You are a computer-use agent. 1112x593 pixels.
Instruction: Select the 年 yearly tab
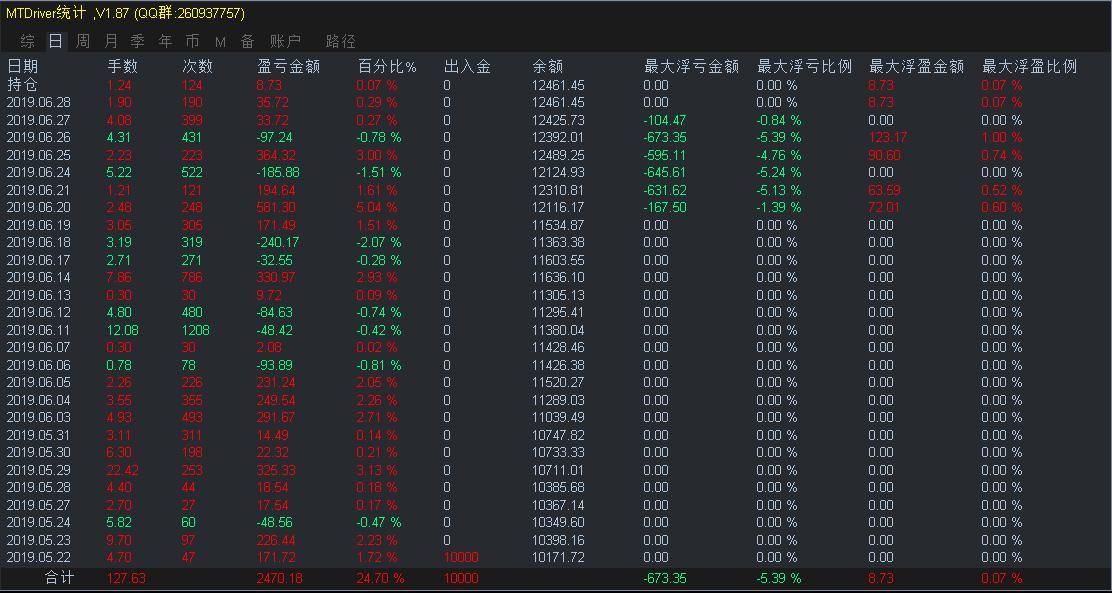click(x=165, y=41)
